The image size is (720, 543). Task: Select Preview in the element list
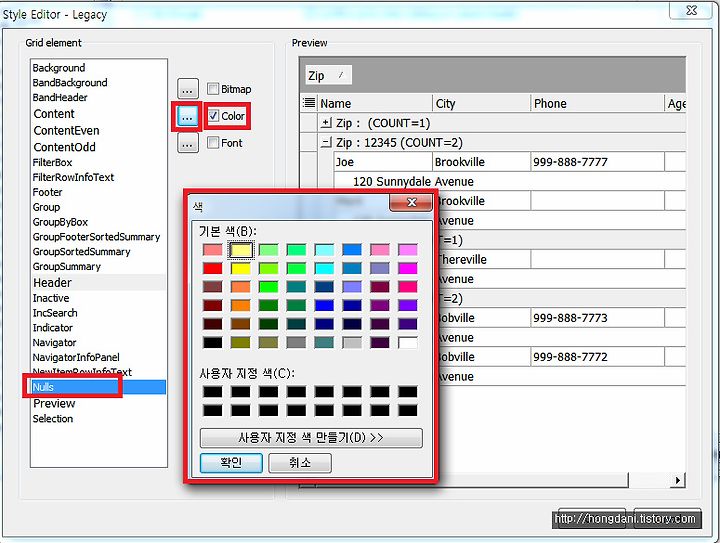click(x=98, y=403)
